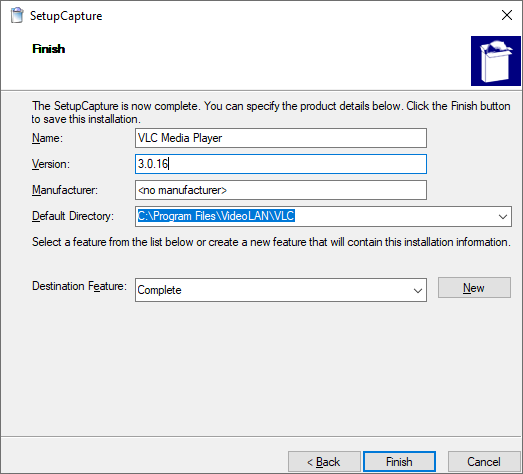The width and height of the screenshot is (523, 474).
Task: Click 'Select a feature from the list' instruction
Action: coord(271,242)
